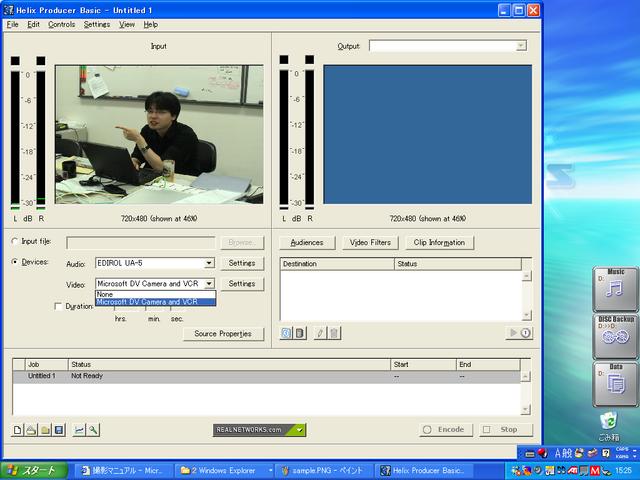Switch to sample.PNG ペイント in taskbar

pyautogui.click(x=322, y=471)
